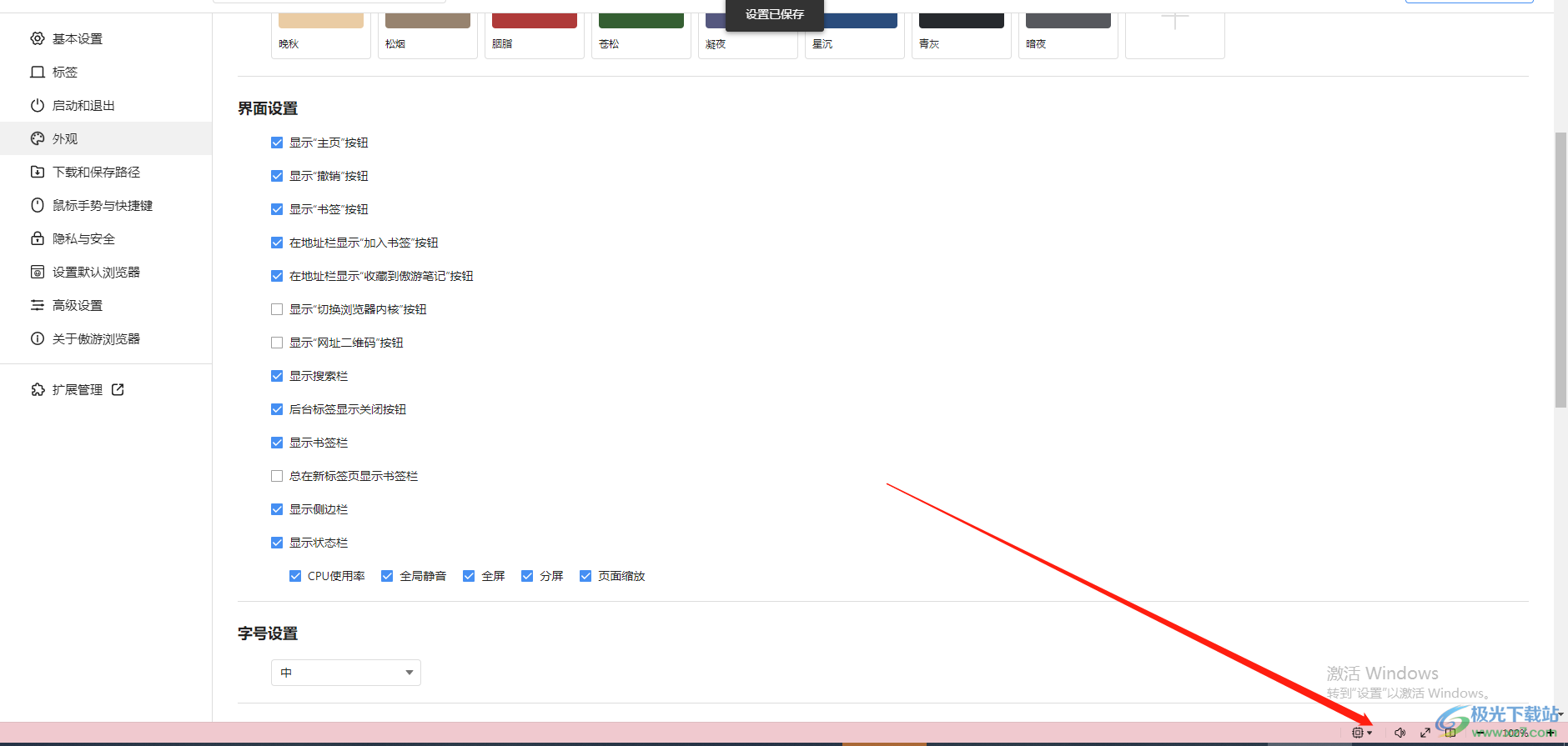
Task: Reset zoom by clicking 100% value
Action: [x=1515, y=733]
